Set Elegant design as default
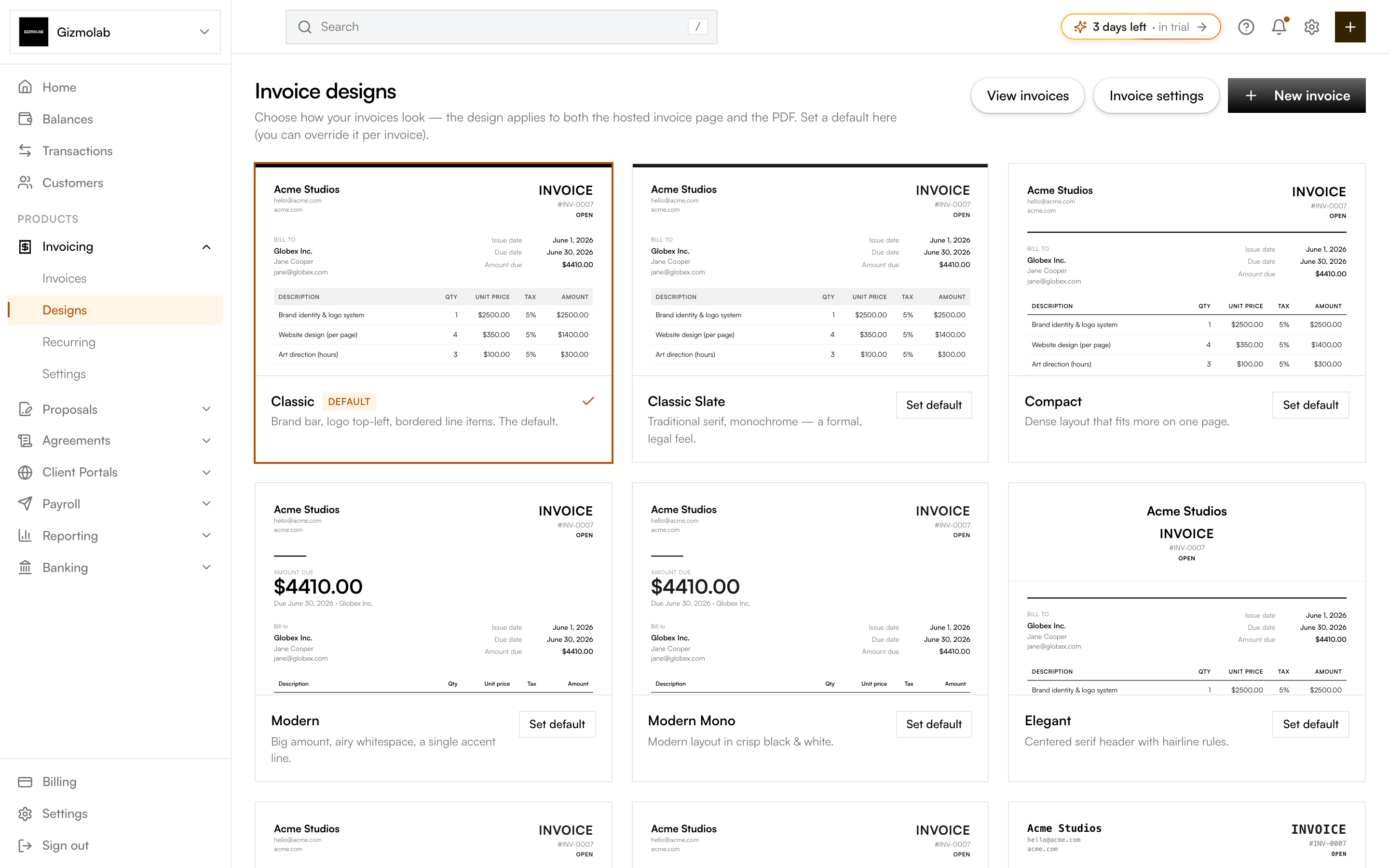The image size is (1389, 868). click(1310, 724)
